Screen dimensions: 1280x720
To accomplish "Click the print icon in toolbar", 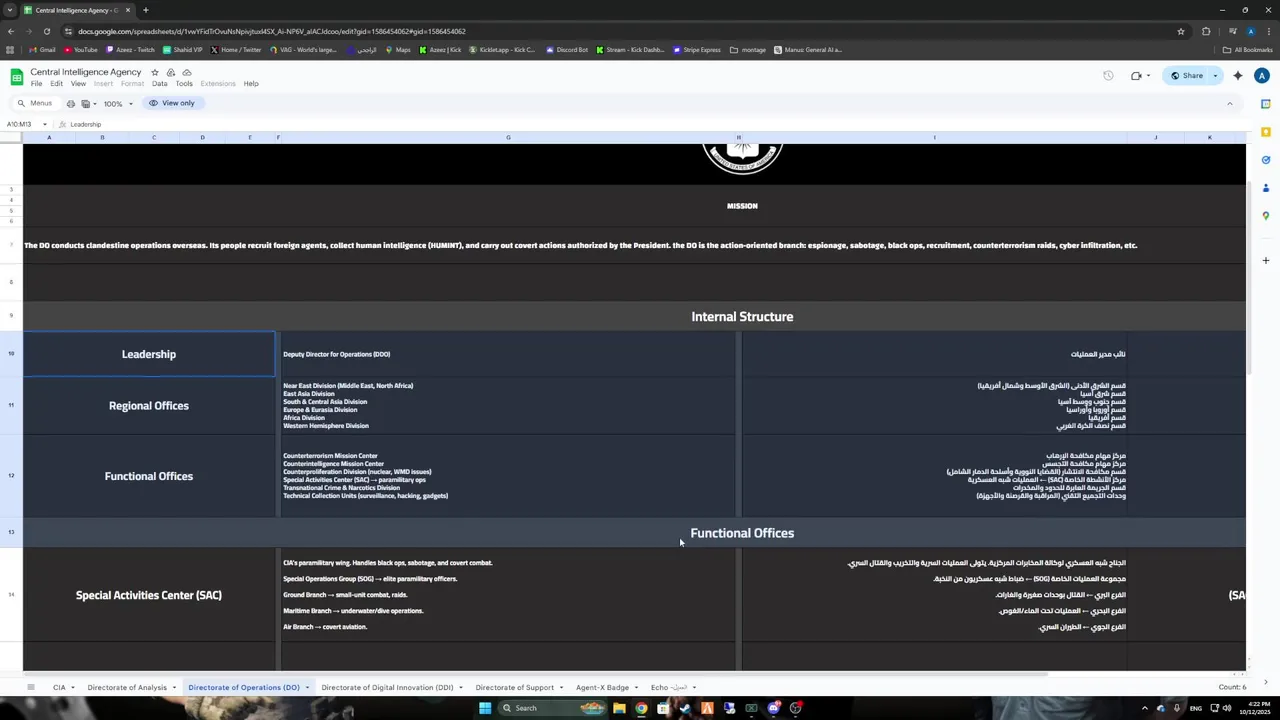I will 70,104.
